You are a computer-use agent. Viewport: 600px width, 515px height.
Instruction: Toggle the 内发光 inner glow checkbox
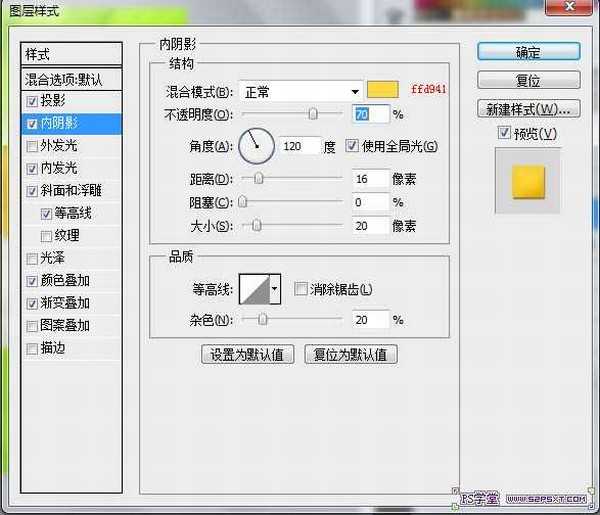coord(32,169)
